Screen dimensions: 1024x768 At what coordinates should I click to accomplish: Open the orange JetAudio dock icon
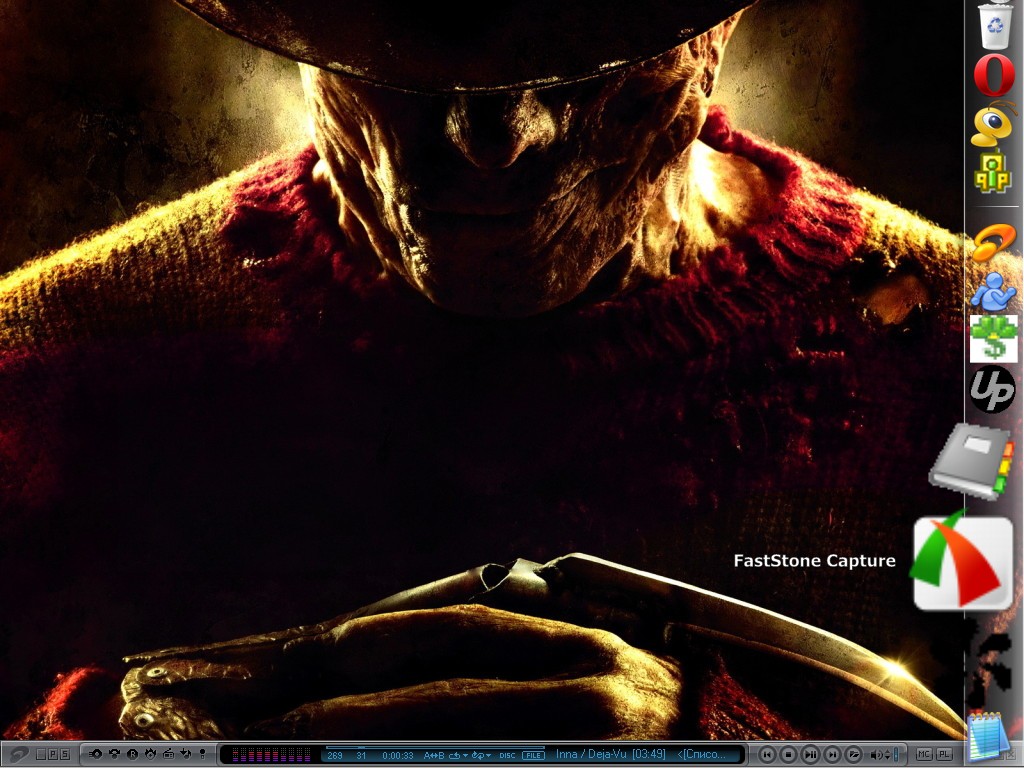pos(993,242)
